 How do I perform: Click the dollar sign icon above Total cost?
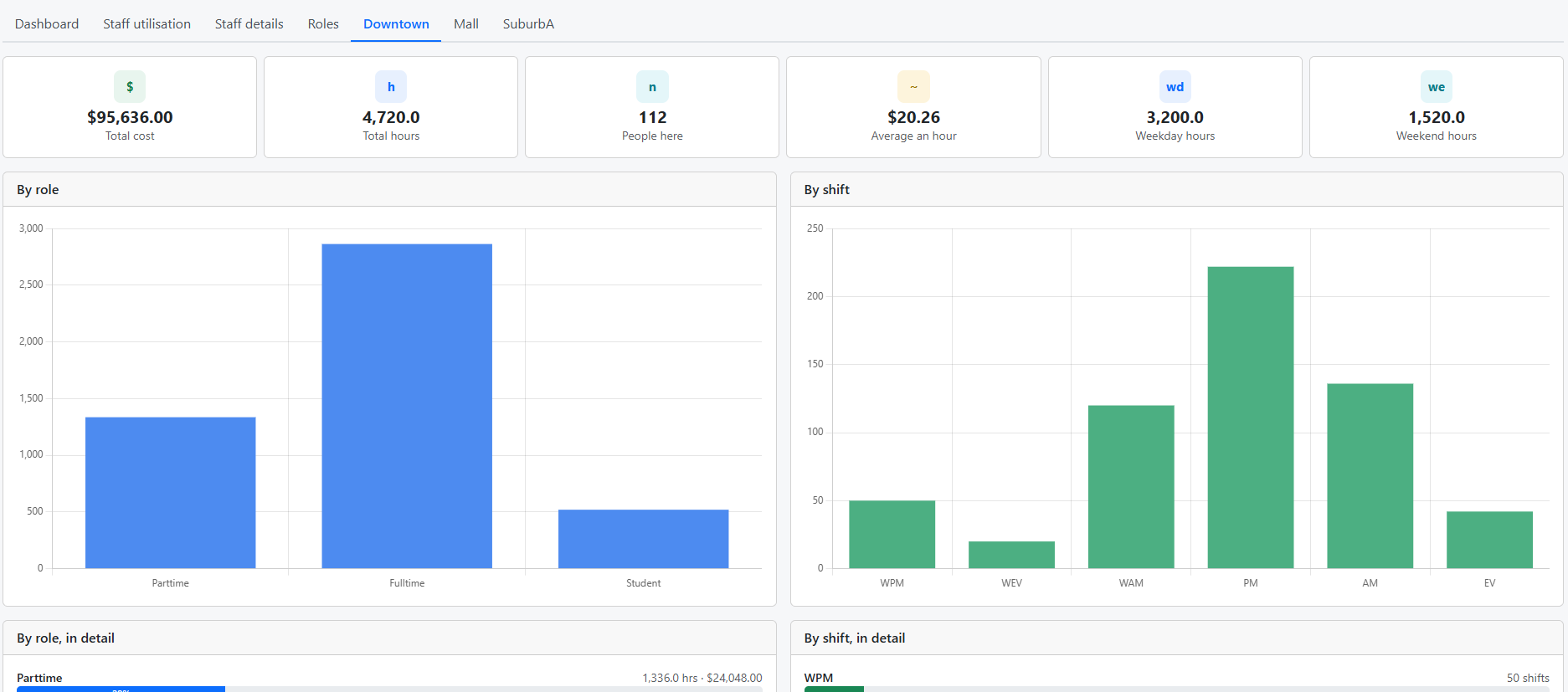tap(130, 87)
